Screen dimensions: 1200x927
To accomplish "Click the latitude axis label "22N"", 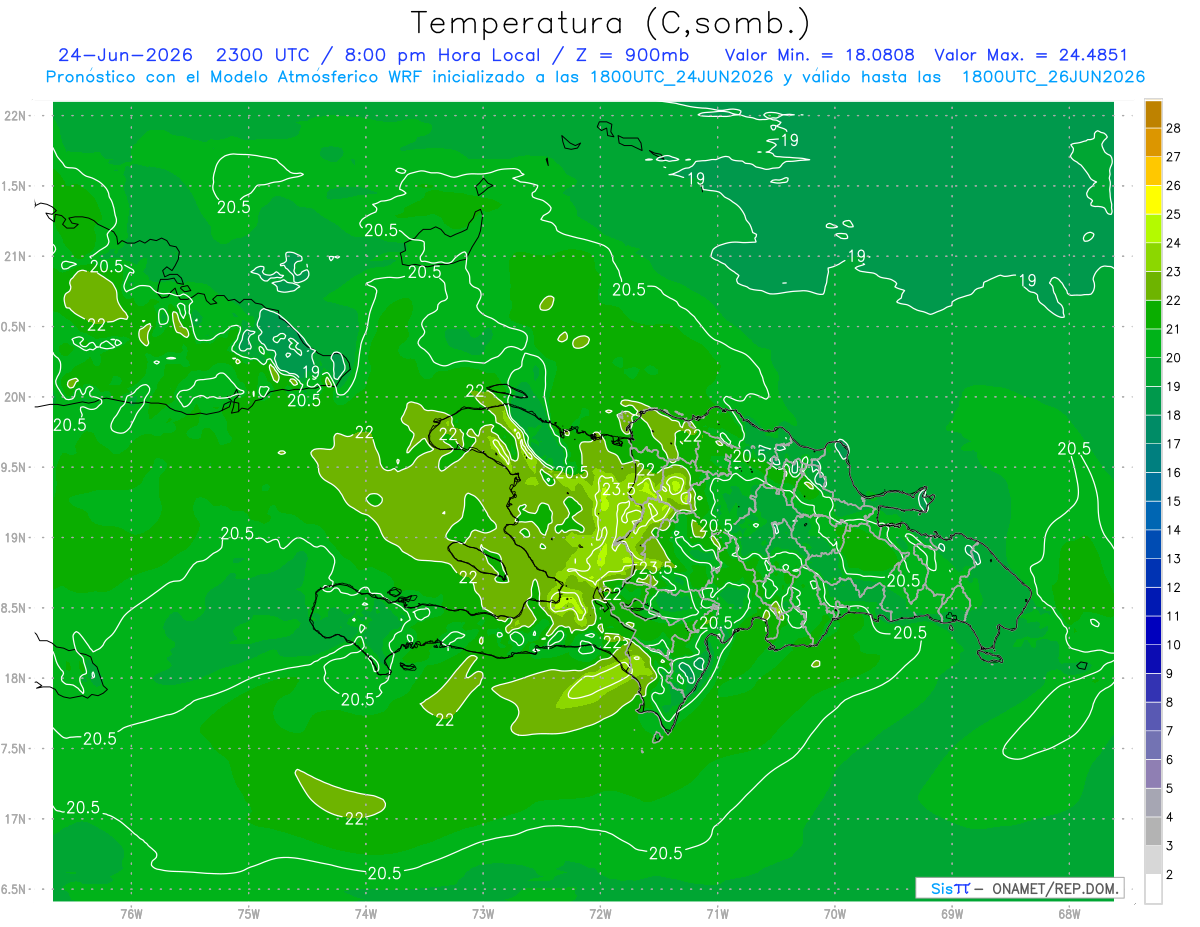I will (16, 116).
